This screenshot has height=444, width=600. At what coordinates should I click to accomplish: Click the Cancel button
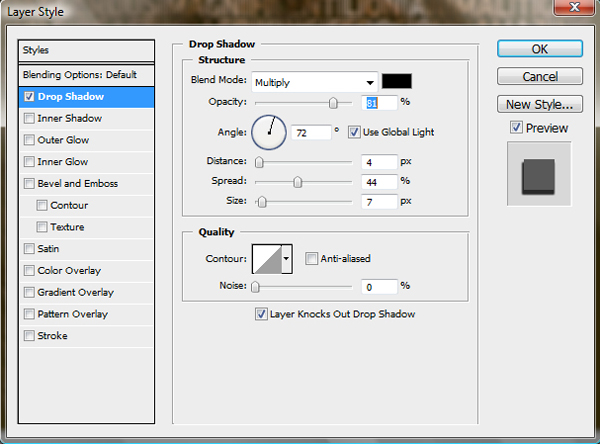click(540, 77)
